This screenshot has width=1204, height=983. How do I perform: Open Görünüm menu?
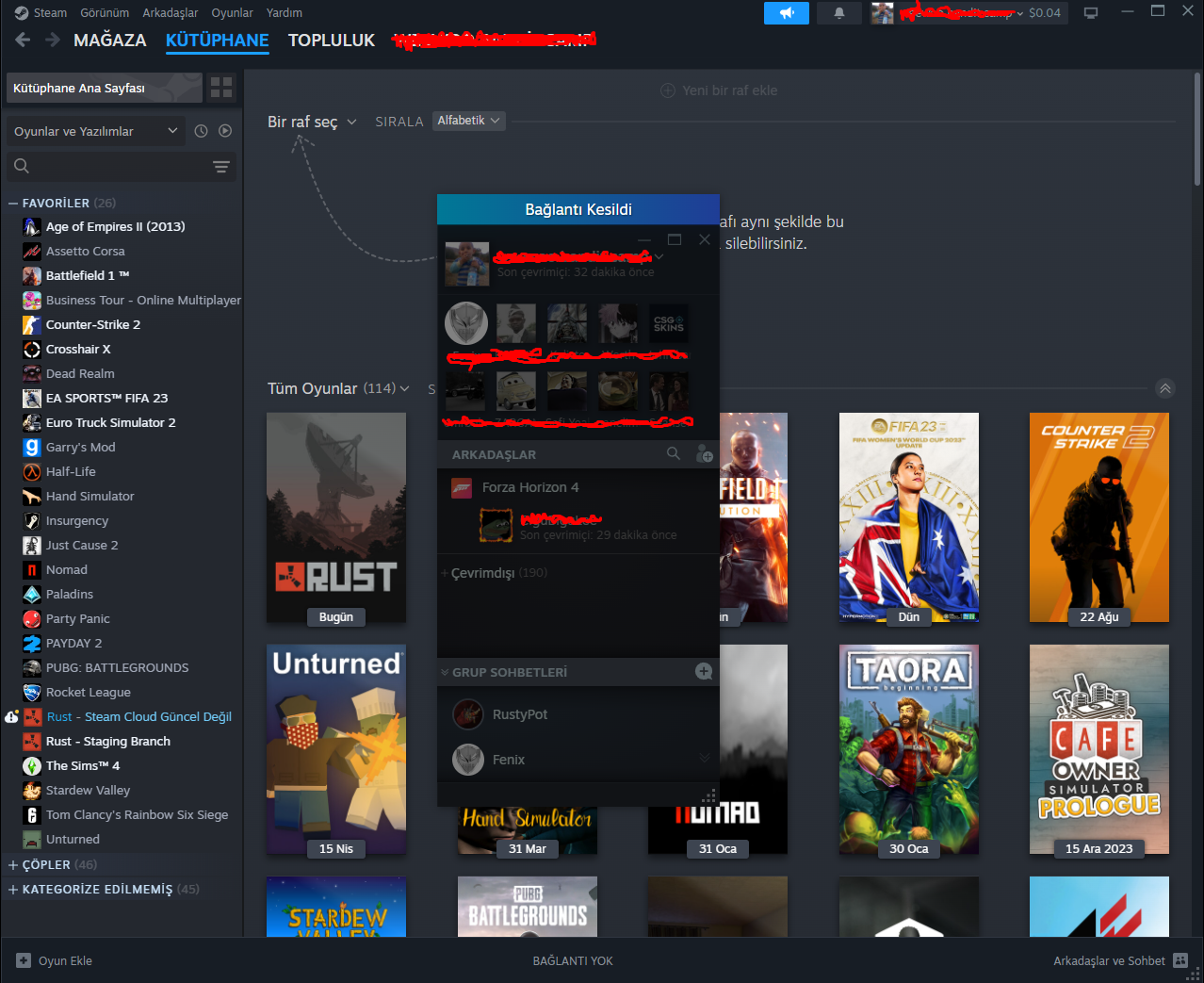105,13
